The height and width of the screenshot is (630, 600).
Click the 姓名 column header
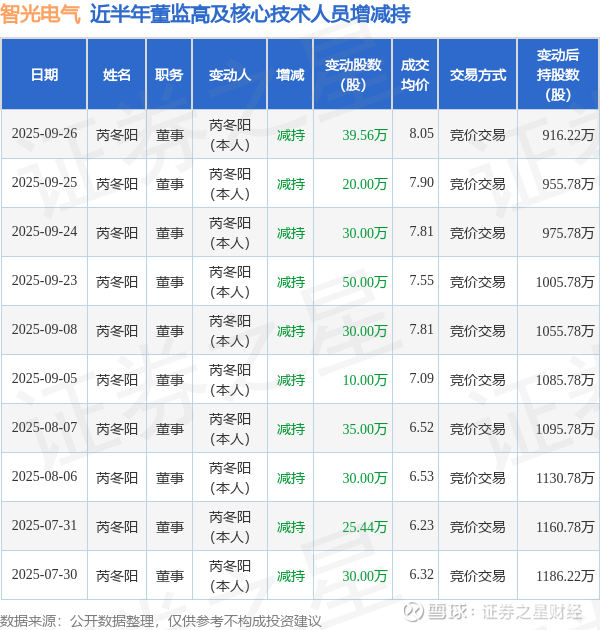[117, 75]
